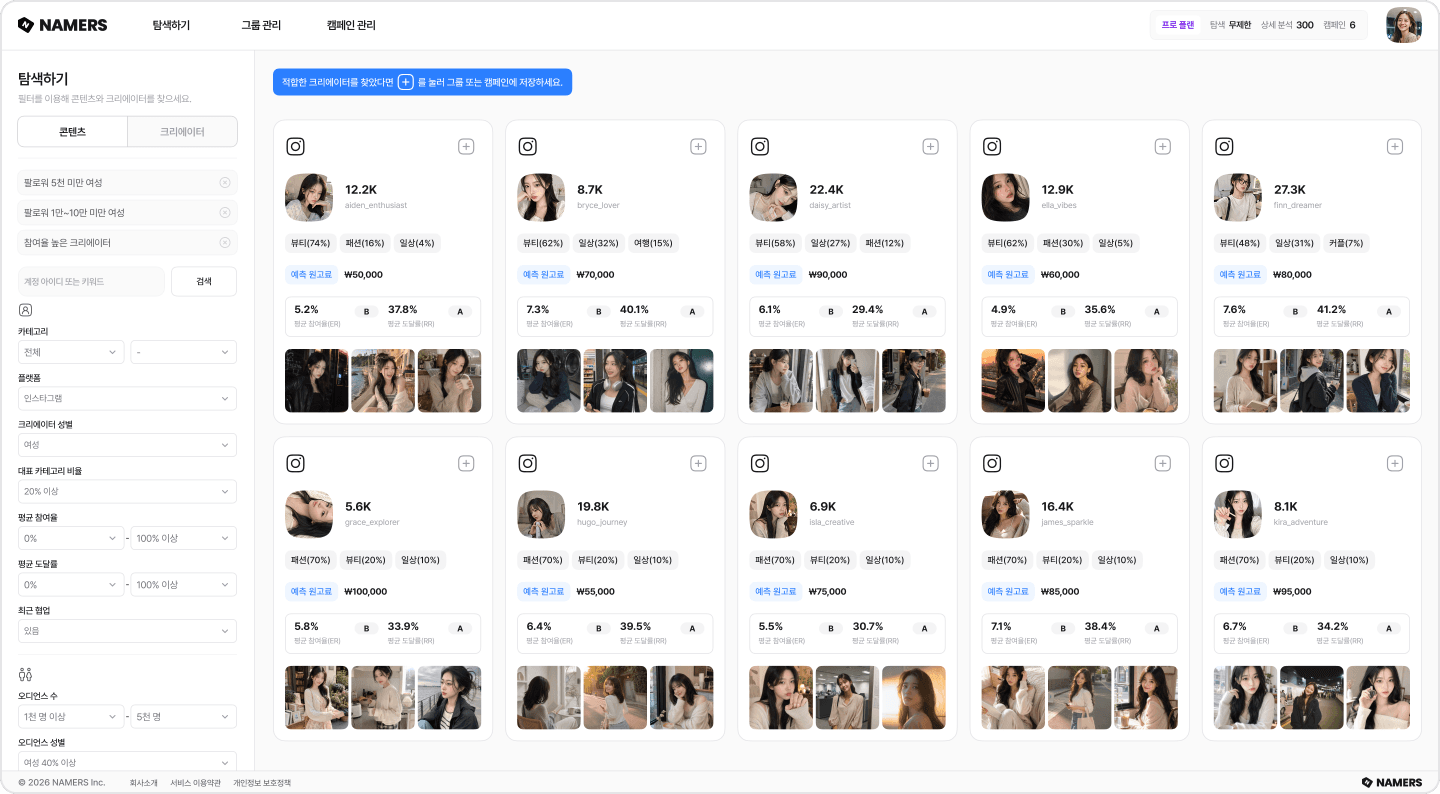Switch to the 크리에이터 toggle tab
The image size is (1440, 794).
(x=182, y=132)
